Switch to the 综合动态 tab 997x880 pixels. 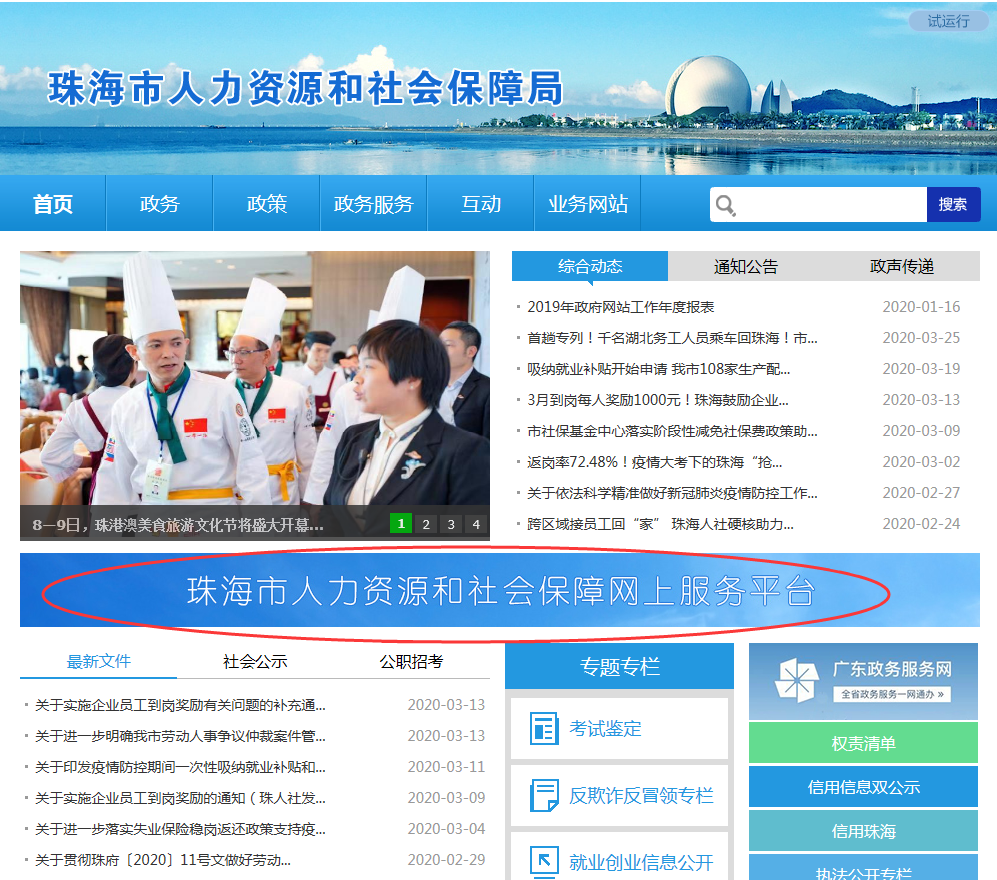pyautogui.click(x=590, y=266)
